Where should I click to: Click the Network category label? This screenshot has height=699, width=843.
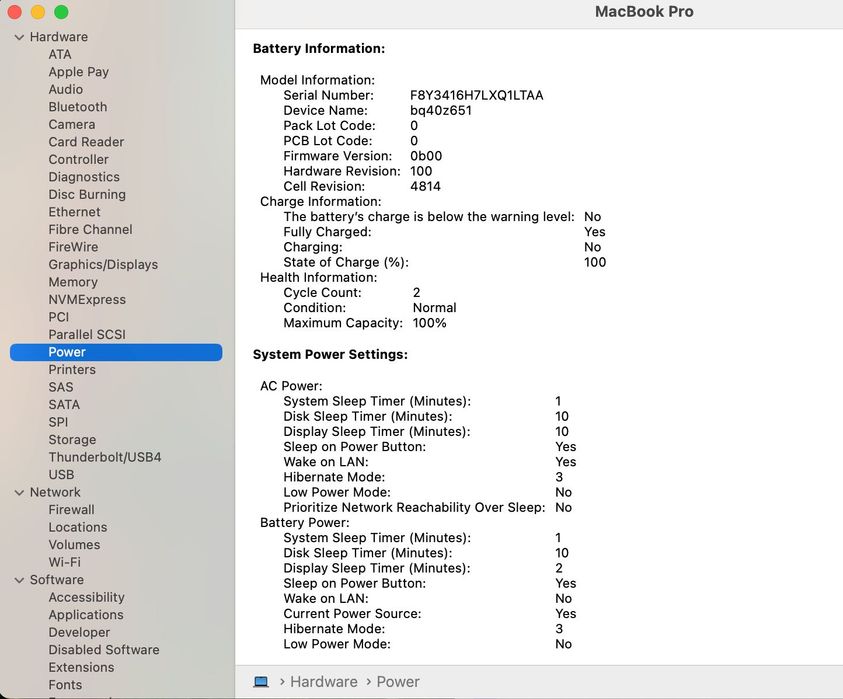click(55, 493)
